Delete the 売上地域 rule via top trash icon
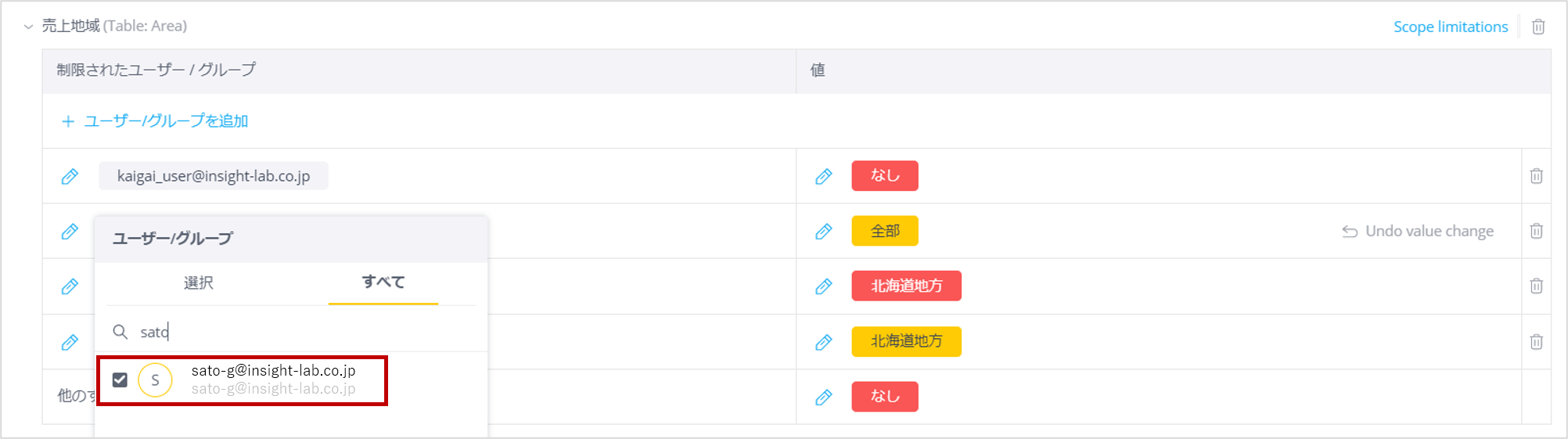The image size is (1568, 439). coord(1538,27)
